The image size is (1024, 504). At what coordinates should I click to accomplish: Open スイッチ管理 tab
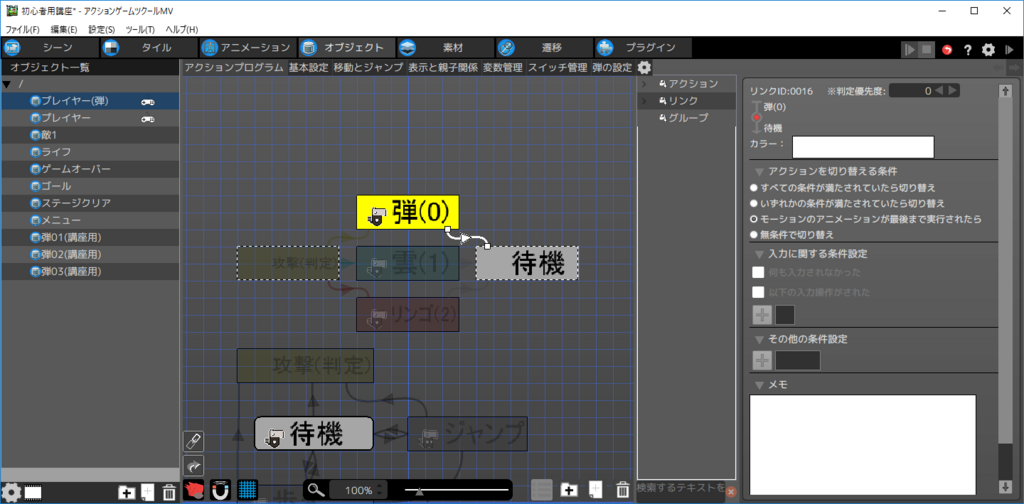557,67
